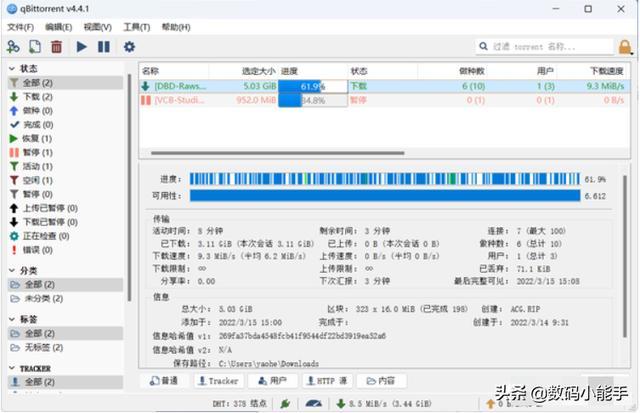Sort torrents by 选定大小 column header
Image resolution: width=640 pixels, height=413 pixels.
(x=243, y=71)
